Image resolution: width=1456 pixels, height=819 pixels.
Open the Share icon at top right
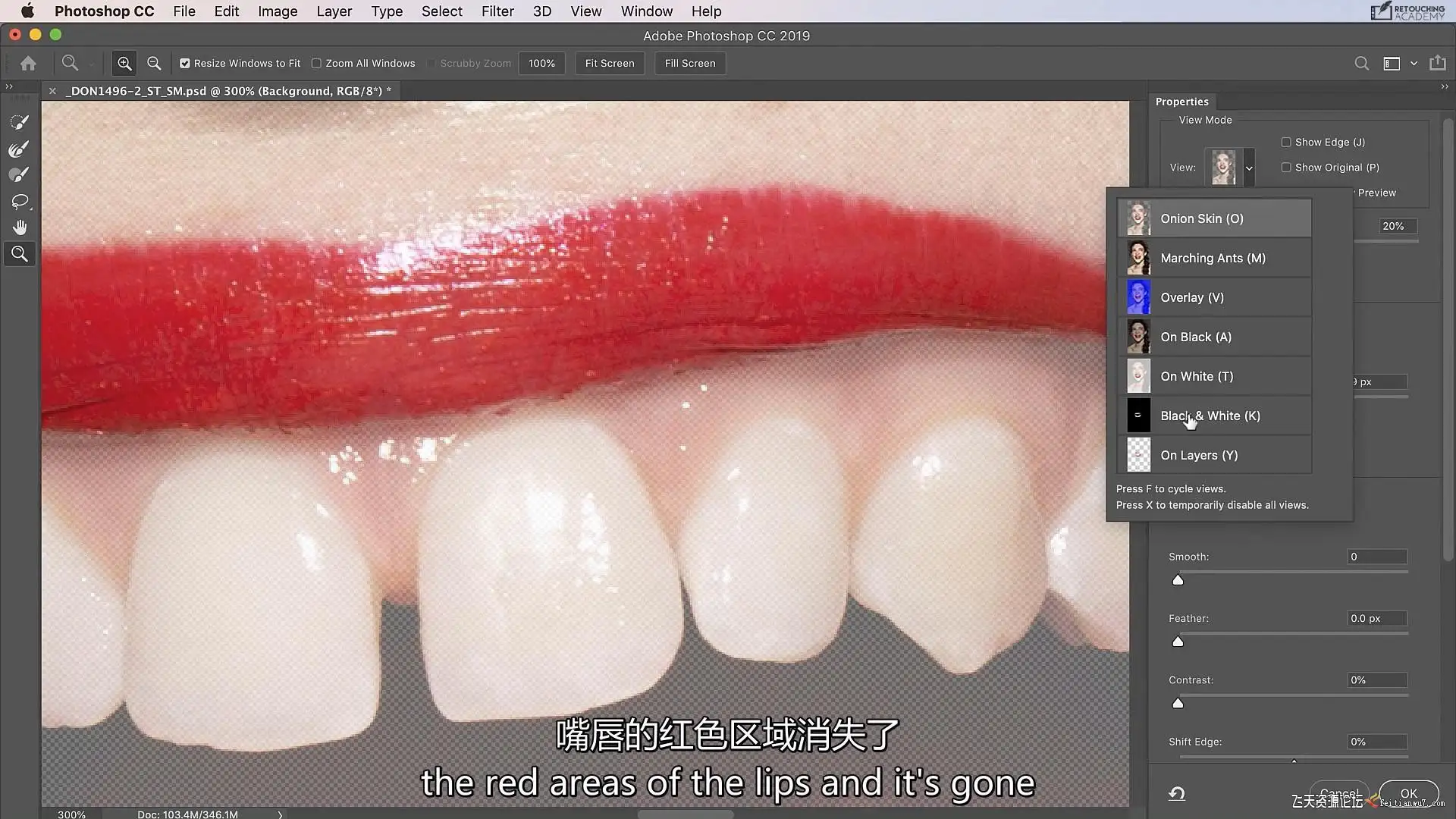tap(1437, 64)
